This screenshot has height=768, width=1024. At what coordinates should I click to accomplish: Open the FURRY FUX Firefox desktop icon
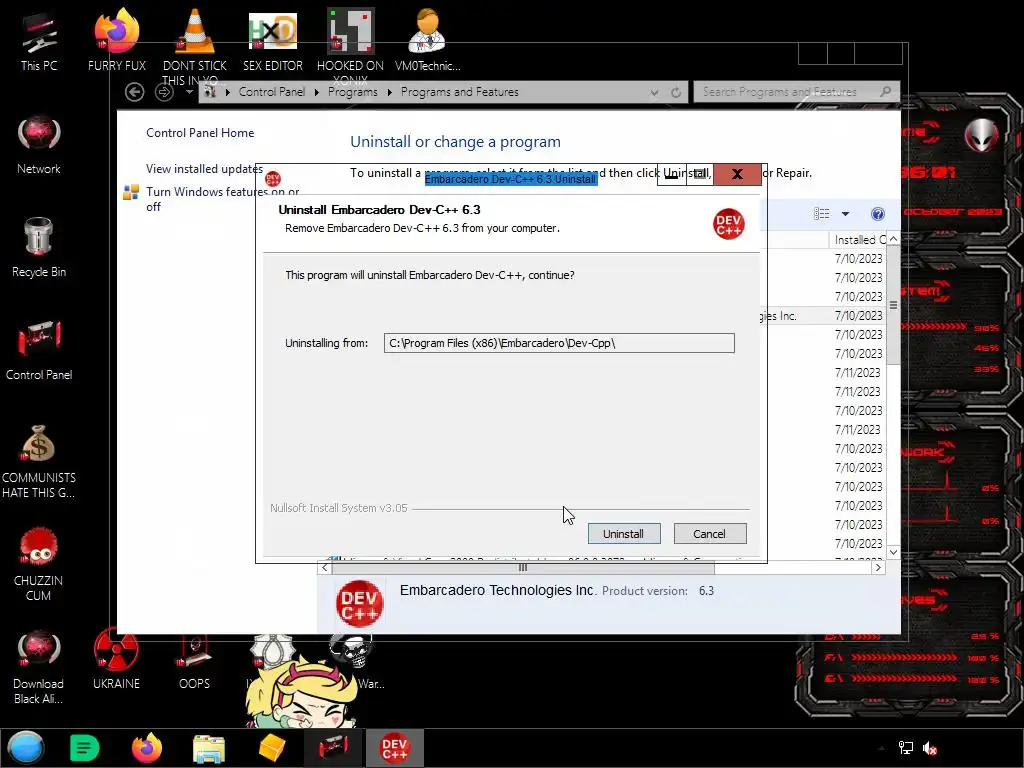coord(116,40)
